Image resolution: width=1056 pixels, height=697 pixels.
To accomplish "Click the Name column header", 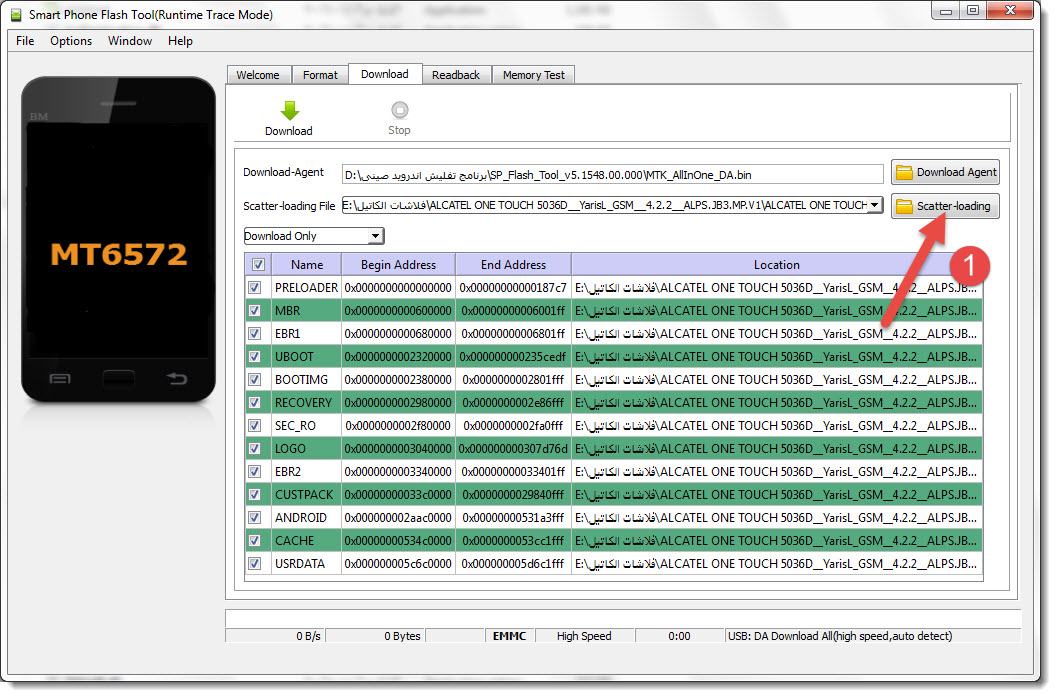I will click(306, 265).
